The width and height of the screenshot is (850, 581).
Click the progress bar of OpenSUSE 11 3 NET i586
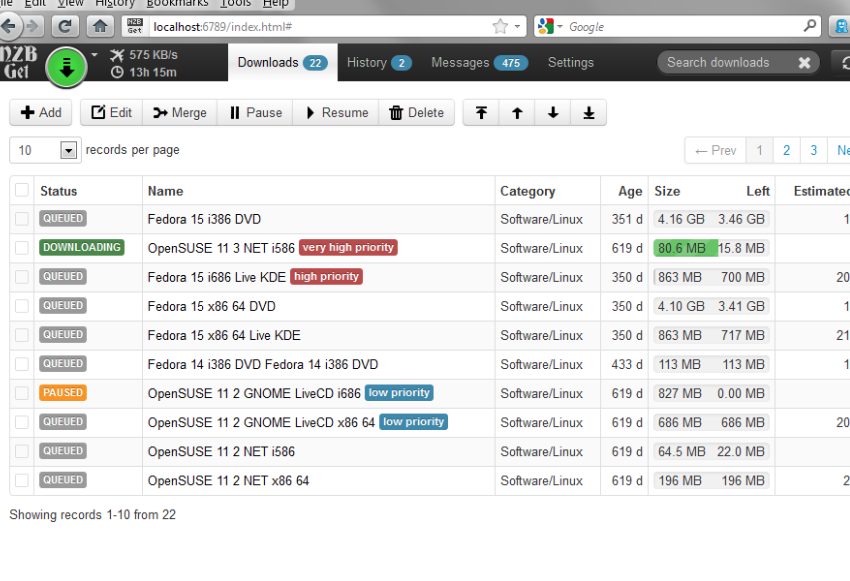click(x=711, y=248)
